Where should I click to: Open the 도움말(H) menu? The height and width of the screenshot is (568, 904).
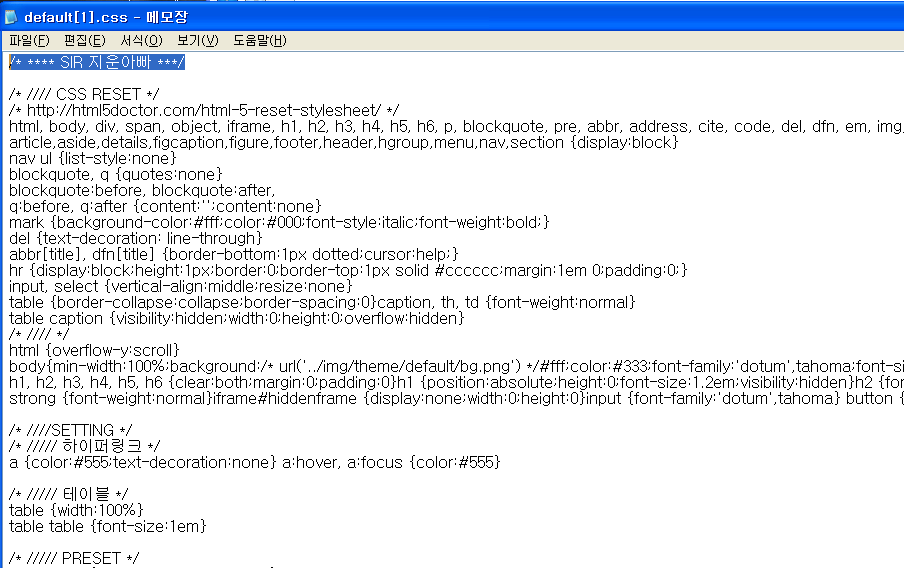pyautogui.click(x=259, y=41)
